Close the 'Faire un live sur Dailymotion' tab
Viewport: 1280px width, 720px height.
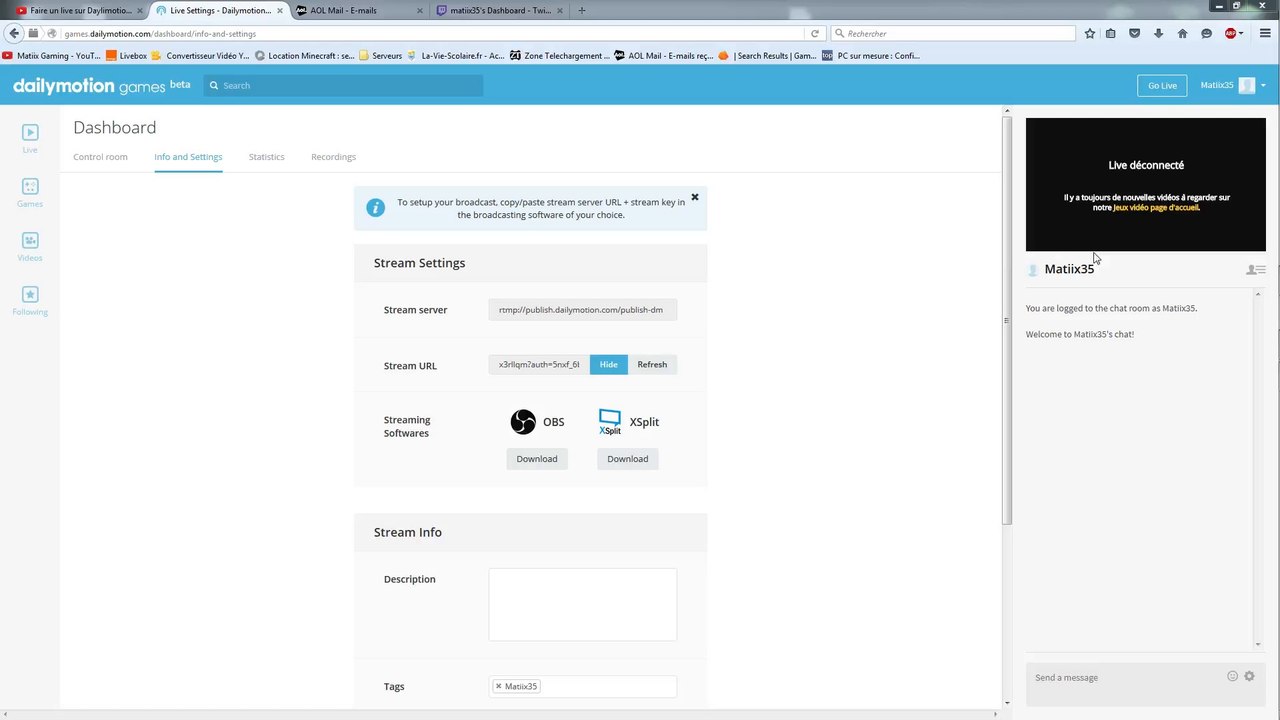(139, 10)
